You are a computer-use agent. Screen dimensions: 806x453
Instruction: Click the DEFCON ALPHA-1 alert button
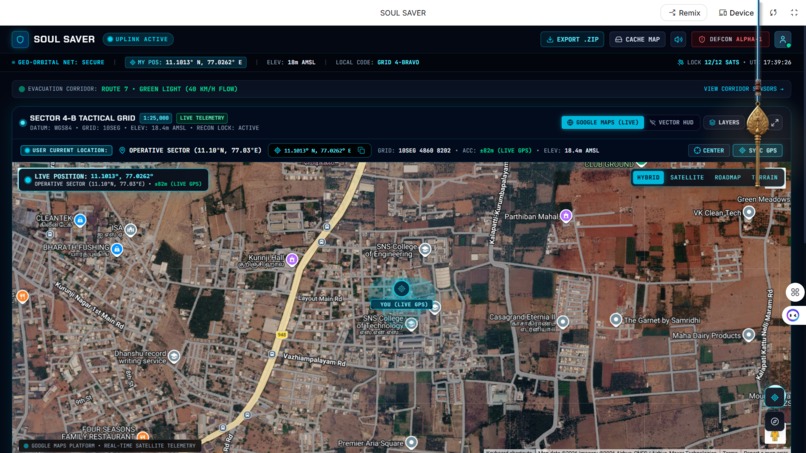pos(730,40)
